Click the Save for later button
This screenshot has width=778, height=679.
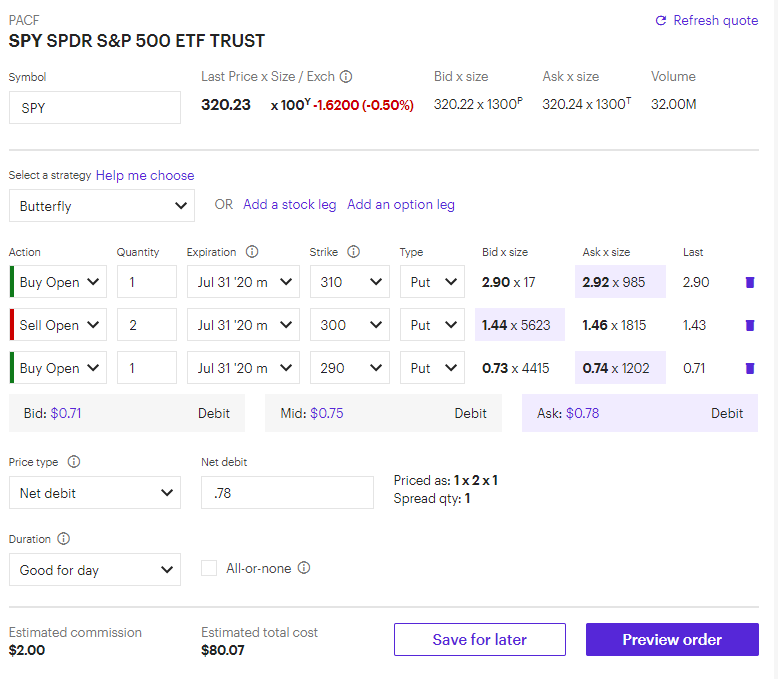(x=479, y=640)
